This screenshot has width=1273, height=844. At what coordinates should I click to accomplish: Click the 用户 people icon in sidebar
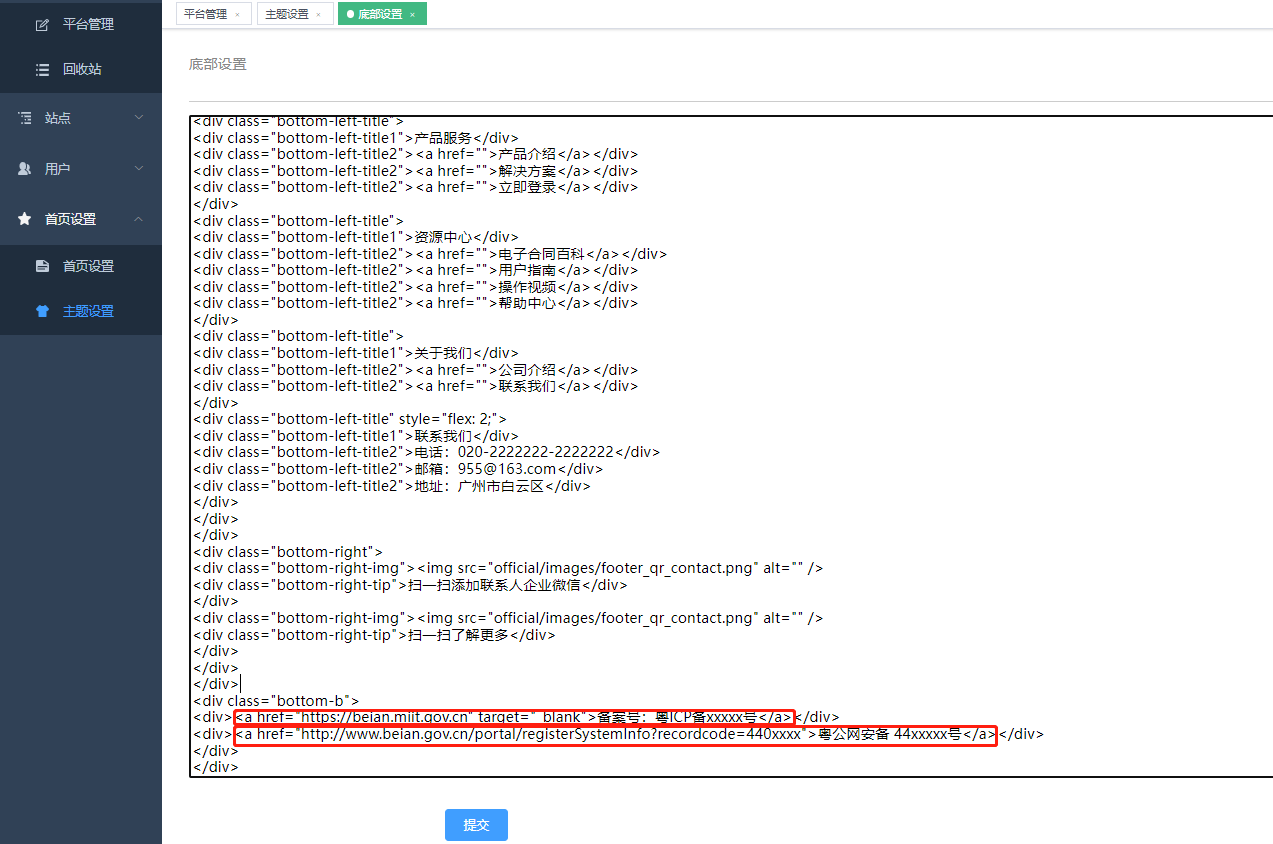(25, 169)
